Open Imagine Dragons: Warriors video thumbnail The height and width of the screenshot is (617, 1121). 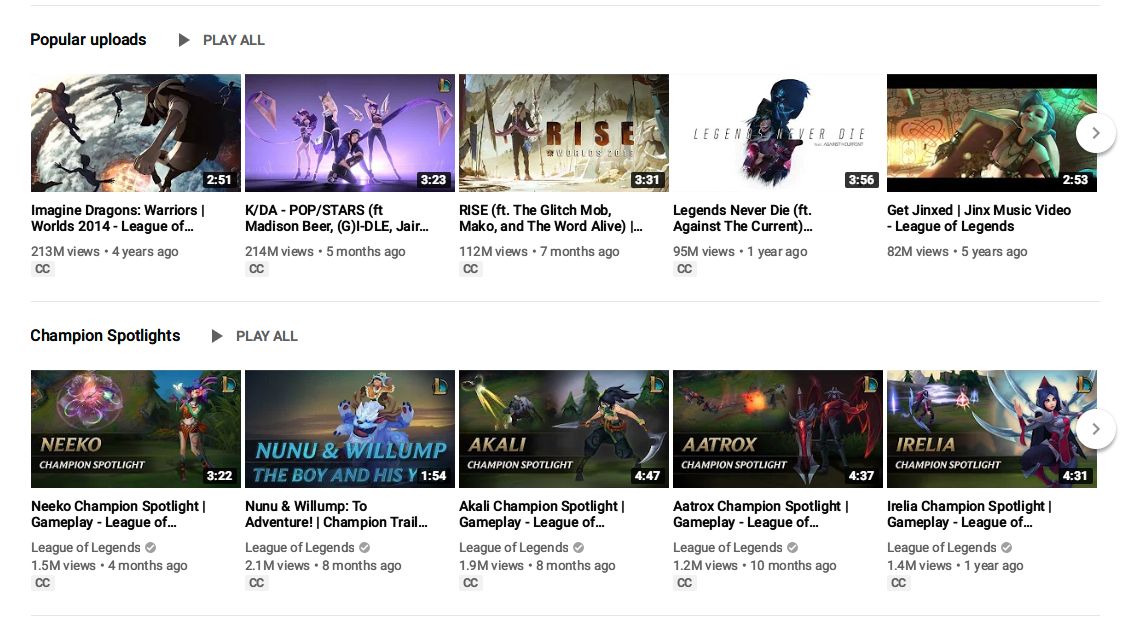point(136,133)
